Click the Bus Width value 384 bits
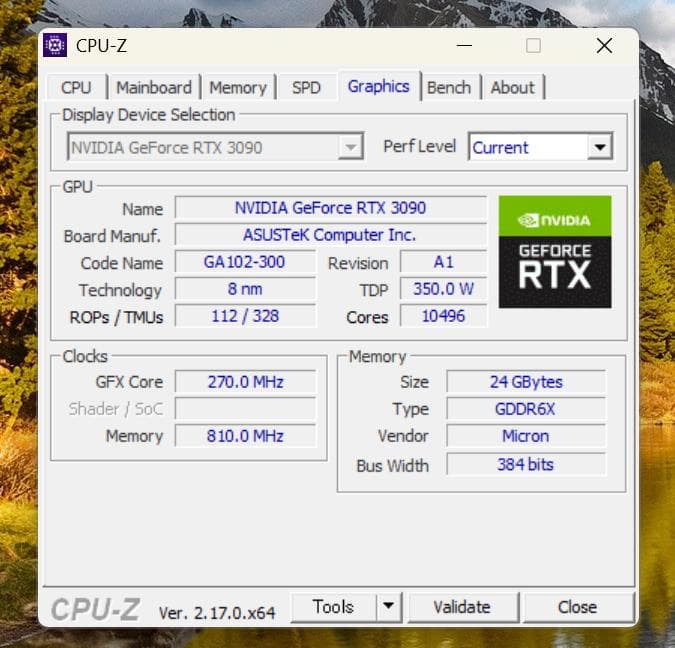 tap(526, 465)
